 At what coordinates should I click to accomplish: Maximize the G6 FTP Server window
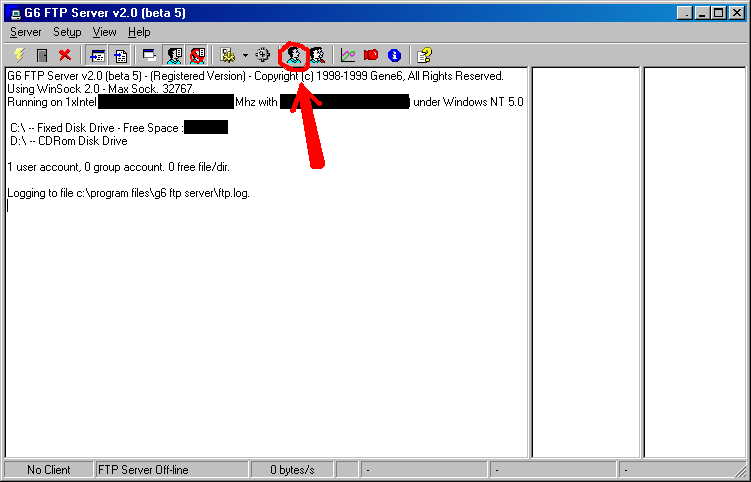(718, 13)
